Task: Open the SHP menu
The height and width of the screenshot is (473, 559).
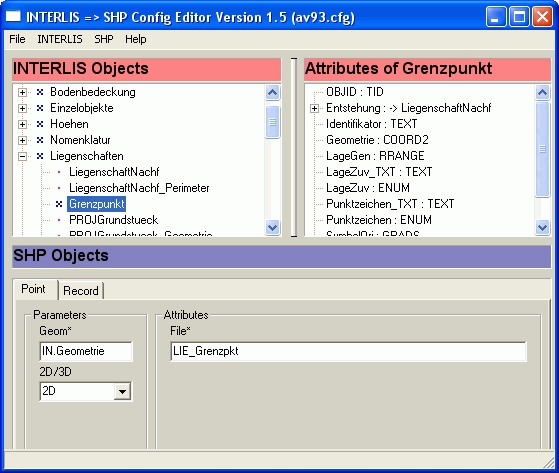Action: [x=104, y=39]
